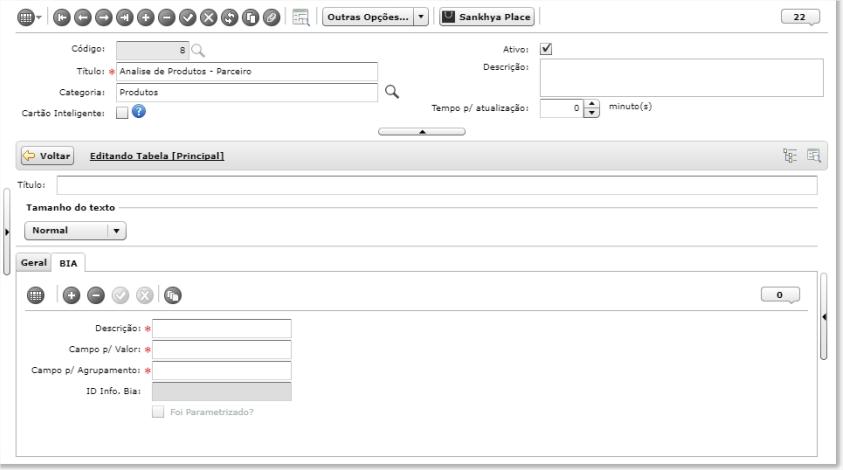
Task: Select the BIA tab
Action: (x=68, y=263)
